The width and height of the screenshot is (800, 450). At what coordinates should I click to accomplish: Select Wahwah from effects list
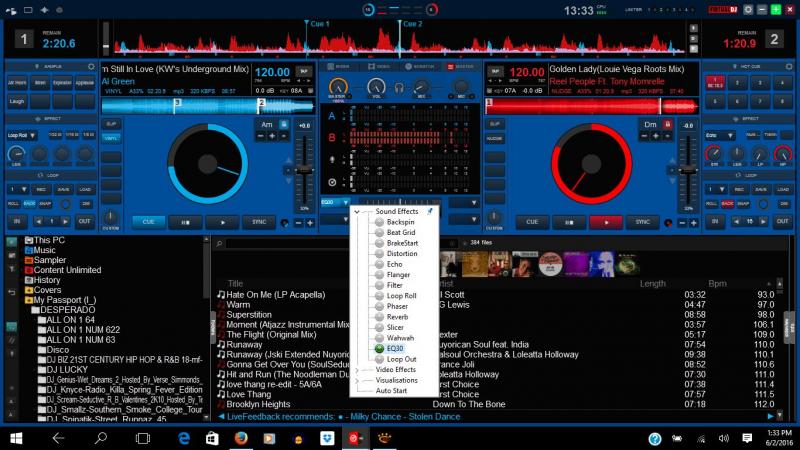[x=400, y=338]
